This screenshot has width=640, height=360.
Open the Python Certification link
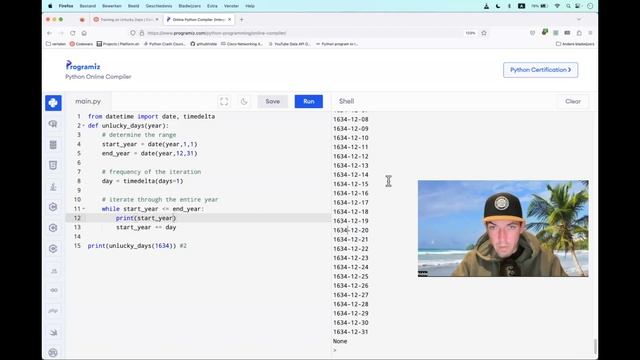click(540, 70)
